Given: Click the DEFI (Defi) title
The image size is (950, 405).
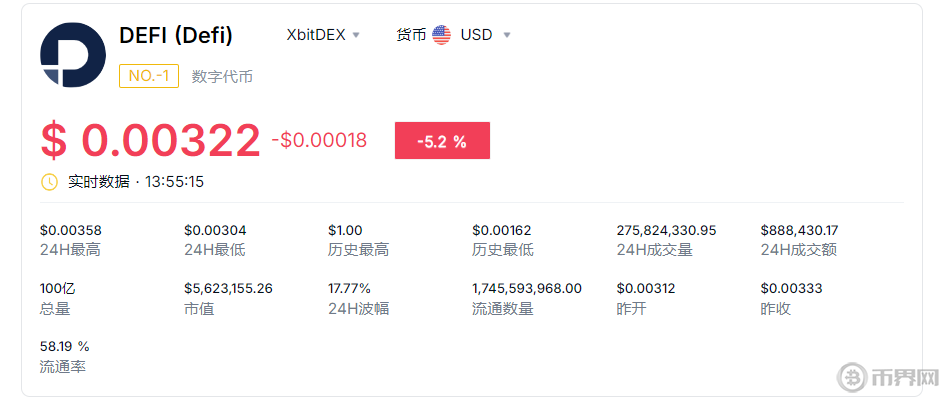Looking at the screenshot, I should [176, 35].
